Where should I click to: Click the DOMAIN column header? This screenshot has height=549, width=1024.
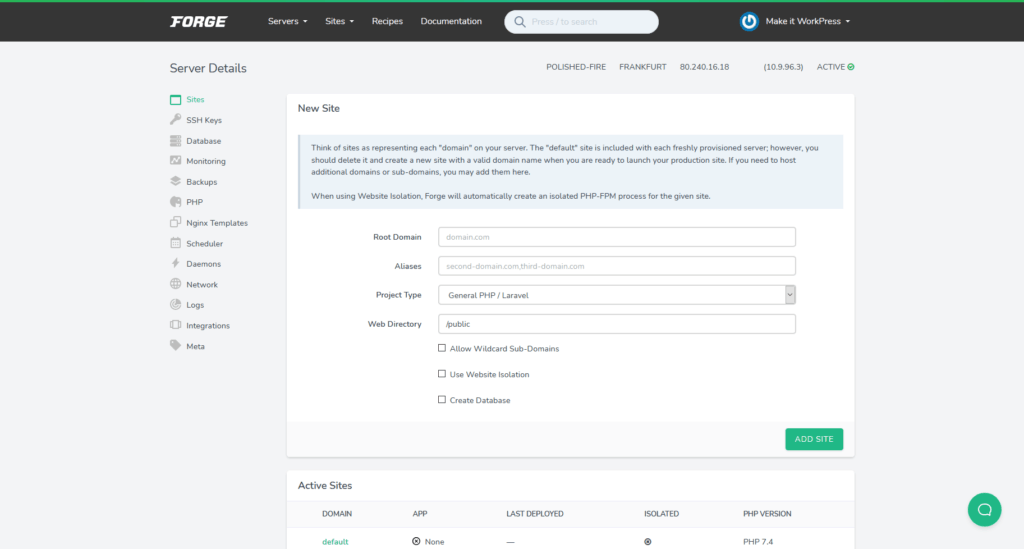[x=336, y=514]
